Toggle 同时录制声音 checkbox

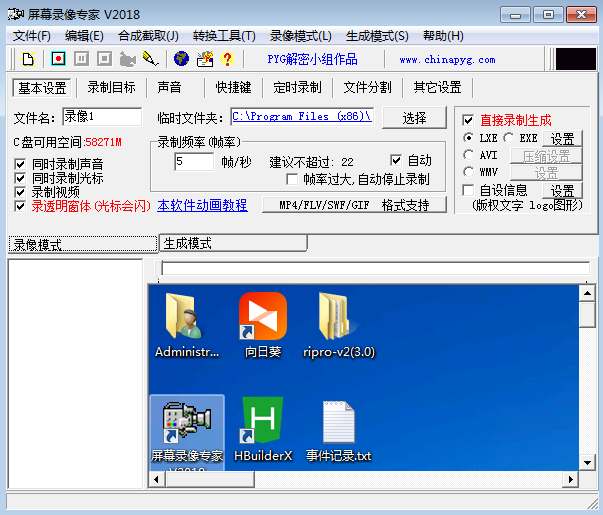(20, 164)
